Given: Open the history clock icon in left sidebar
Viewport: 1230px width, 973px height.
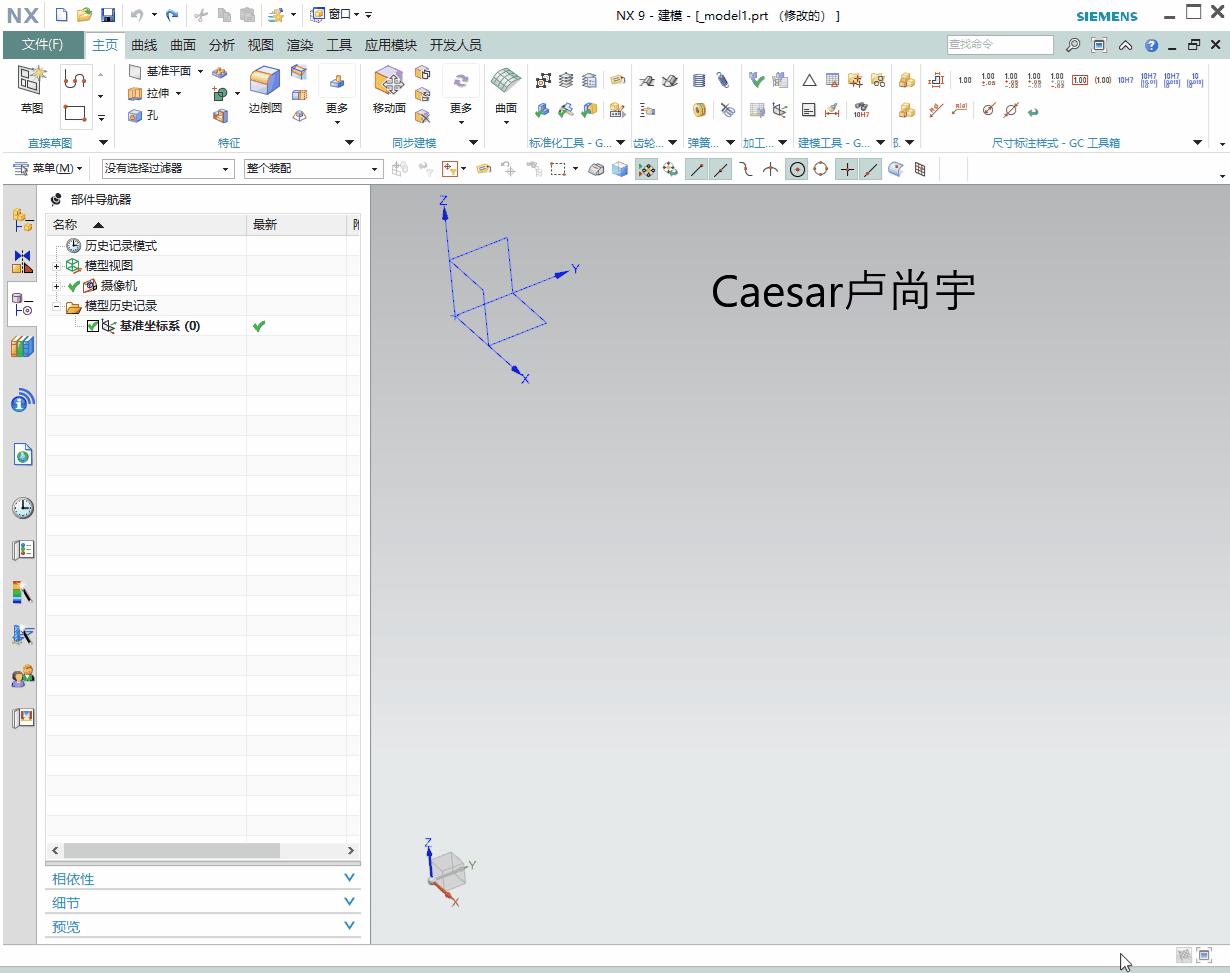Looking at the screenshot, I should [x=22, y=508].
